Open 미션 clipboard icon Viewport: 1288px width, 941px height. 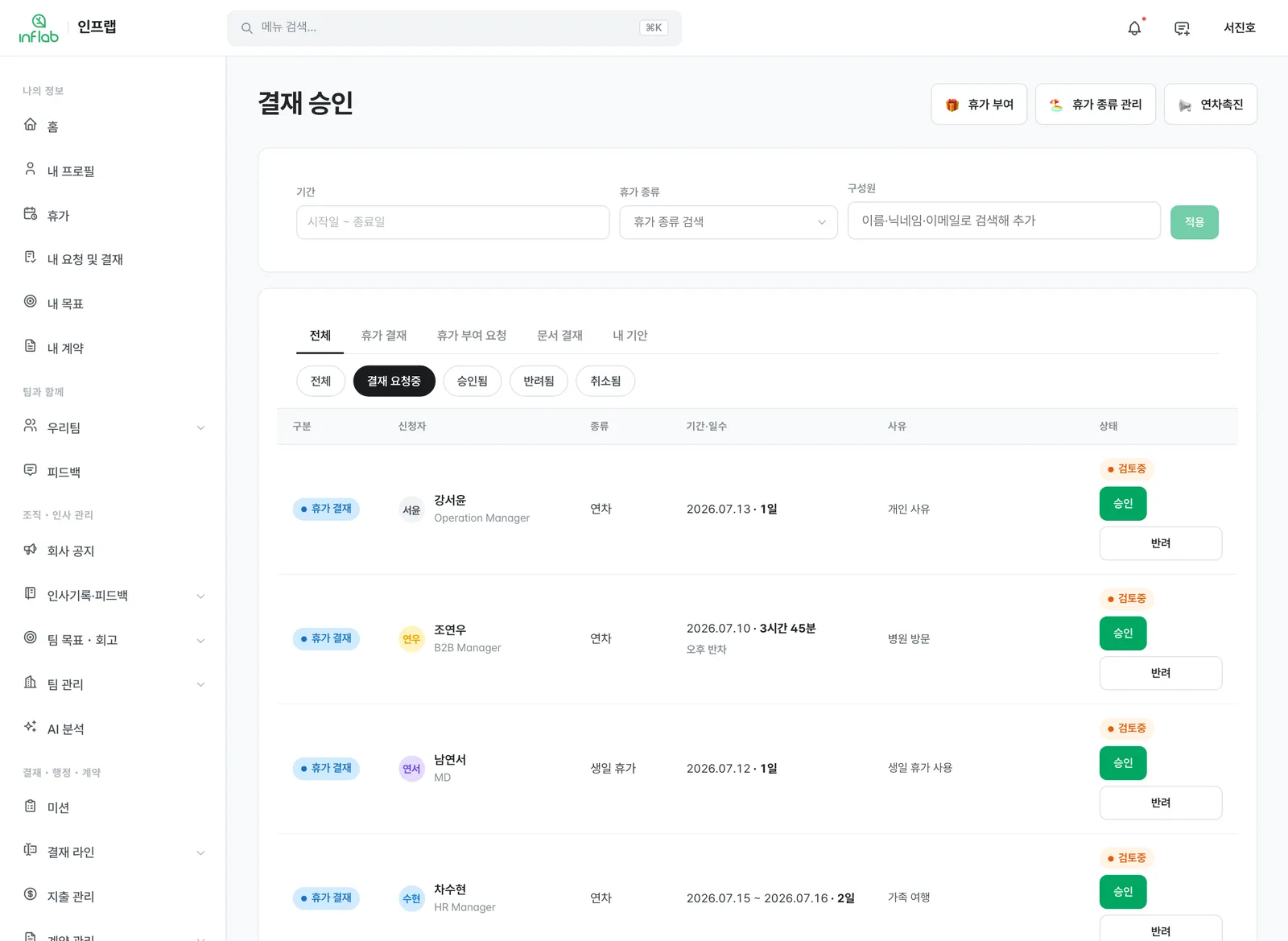(31, 806)
